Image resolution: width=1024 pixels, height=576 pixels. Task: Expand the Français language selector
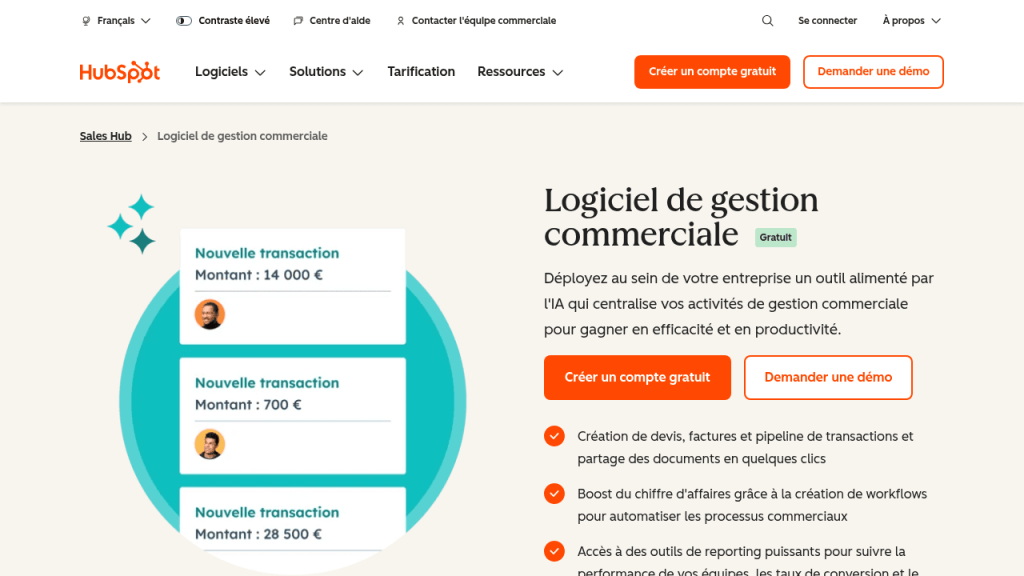[116, 20]
